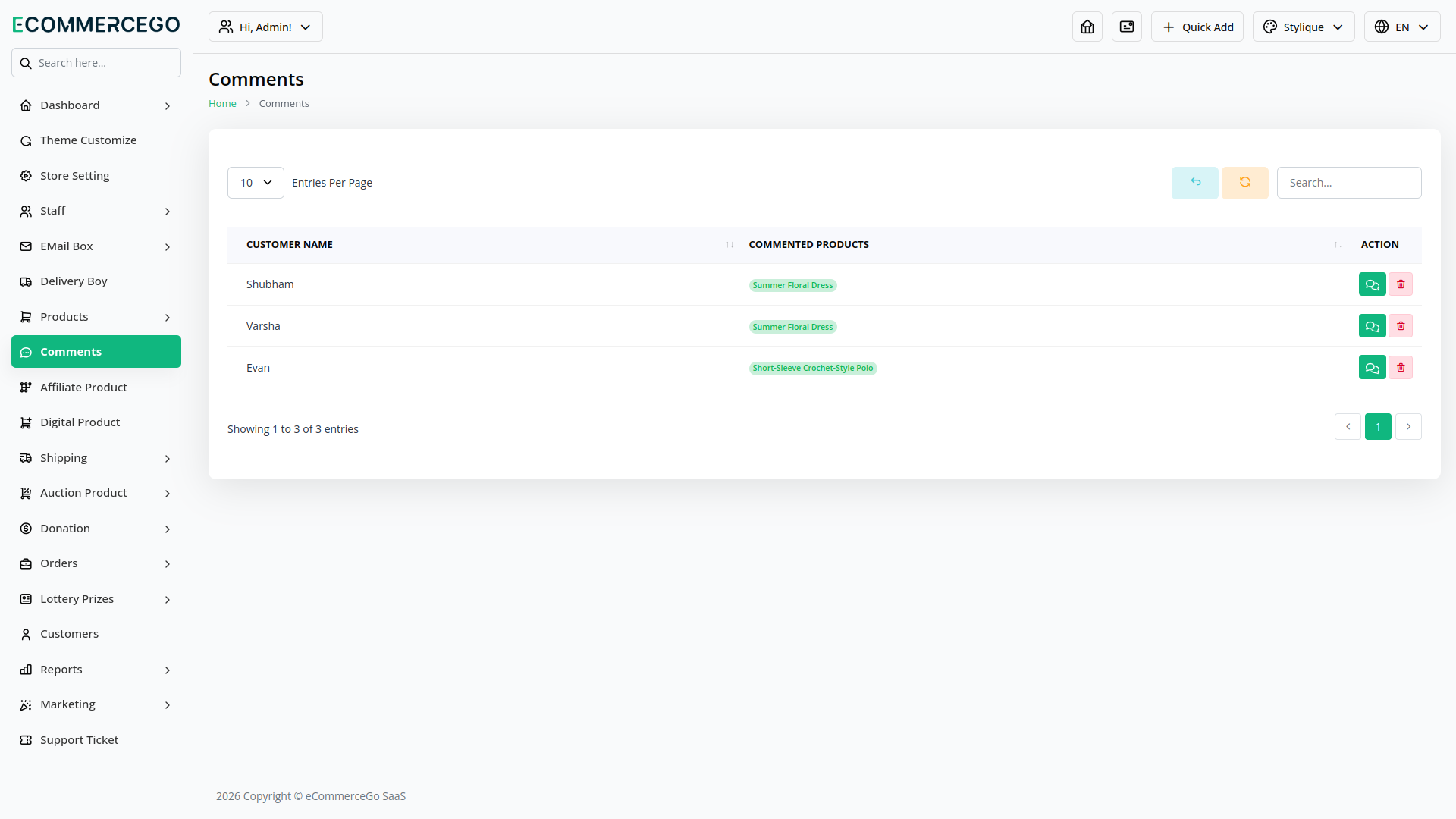Image resolution: width=1456 pixels, height=819 pixels.
Task: View comments for Varsha row
Action: (x=1373, y=326)
